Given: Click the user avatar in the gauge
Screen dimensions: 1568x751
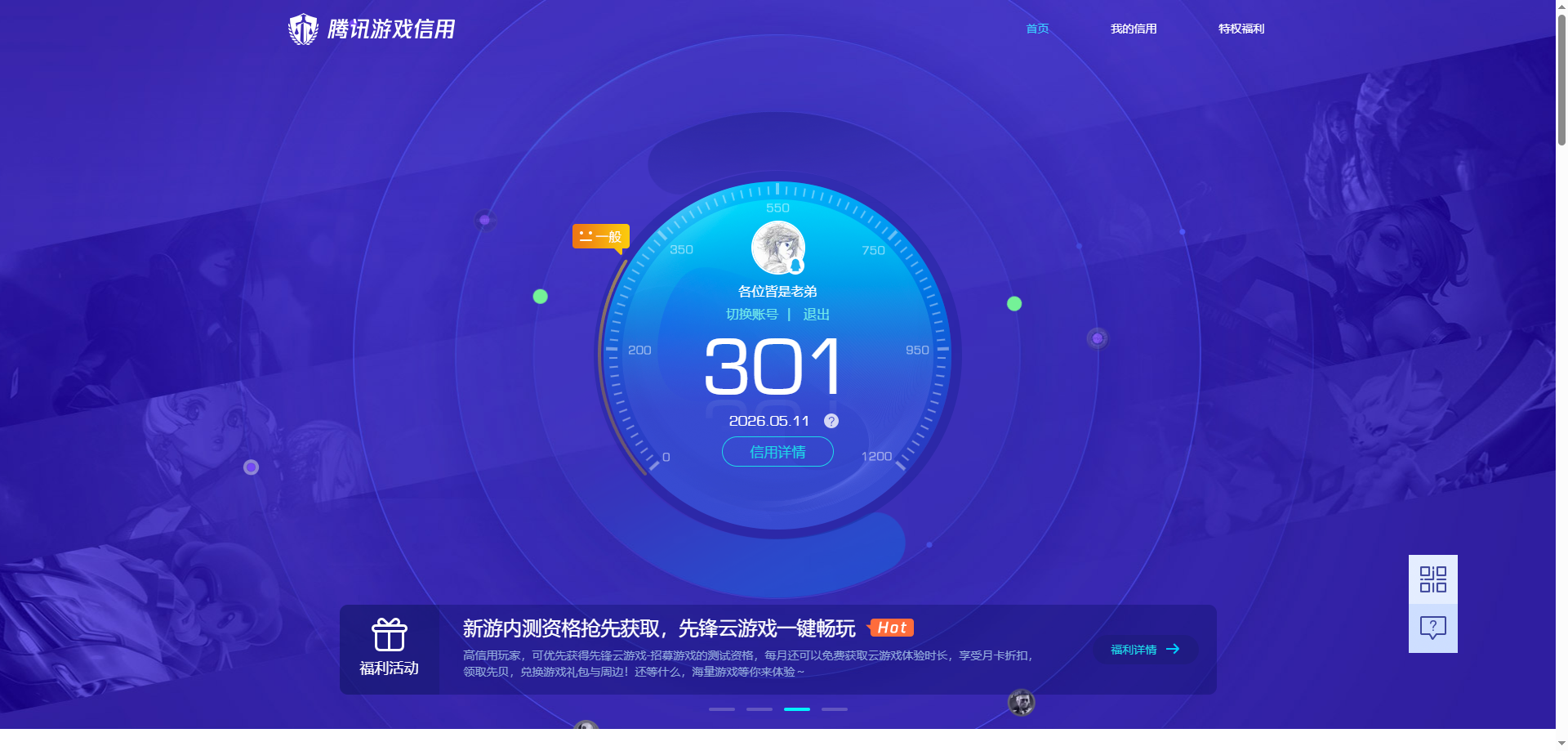Looking at the screenshot, I should click(778, 248).
